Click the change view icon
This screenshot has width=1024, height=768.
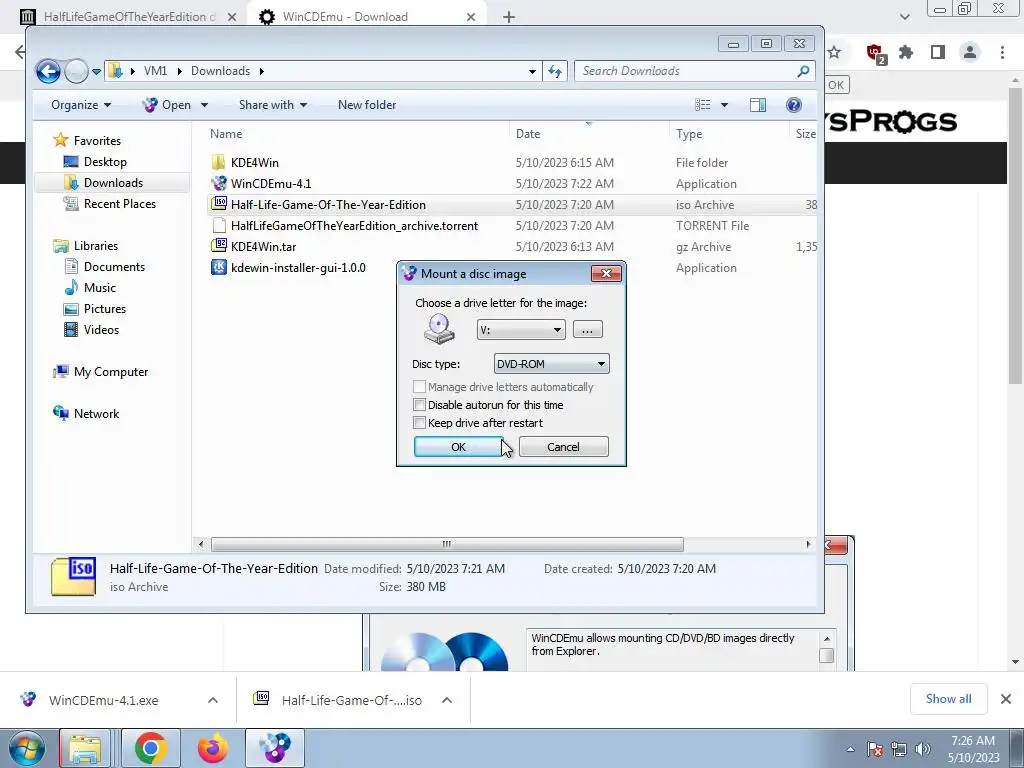click(x=703, y=105)
